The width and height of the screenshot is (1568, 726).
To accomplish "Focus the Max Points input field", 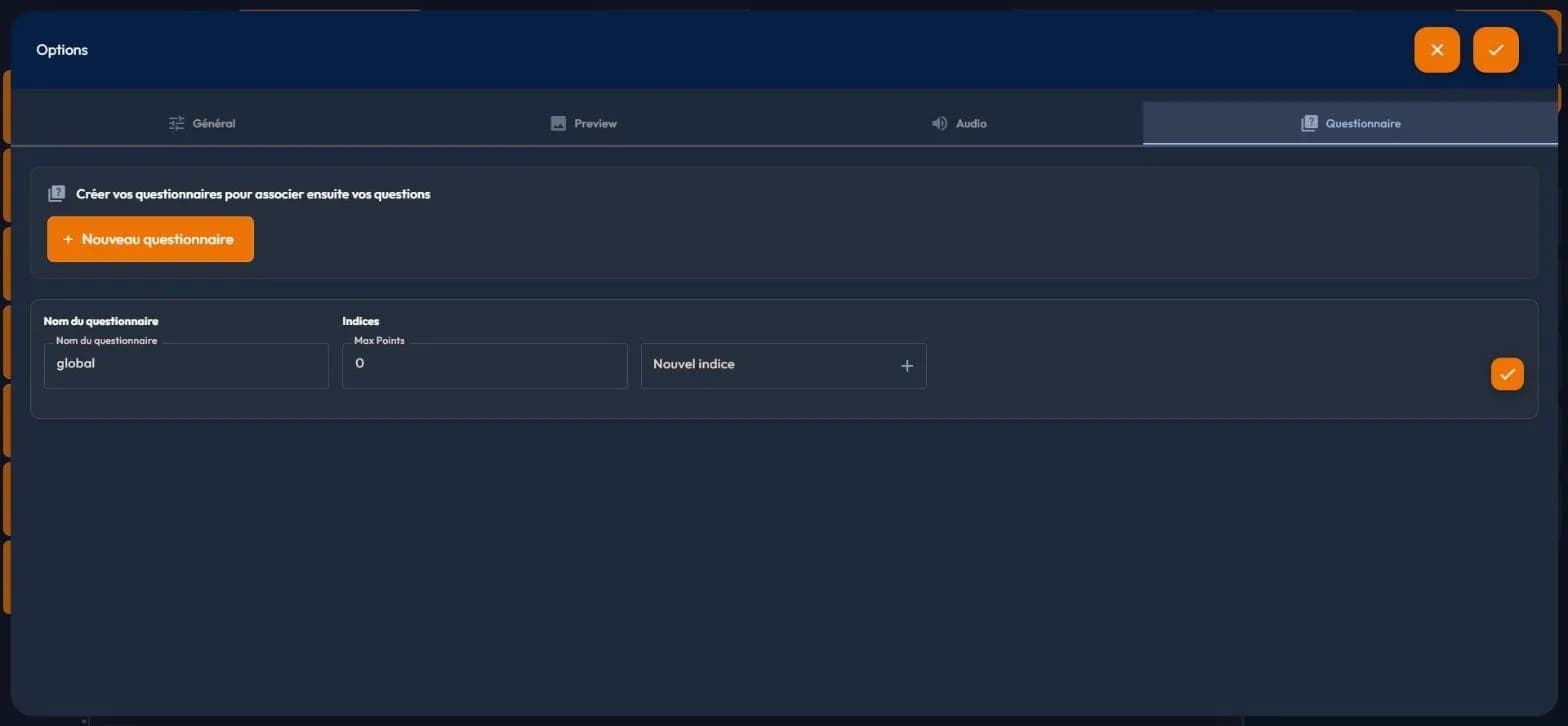I will click(484, 365).
